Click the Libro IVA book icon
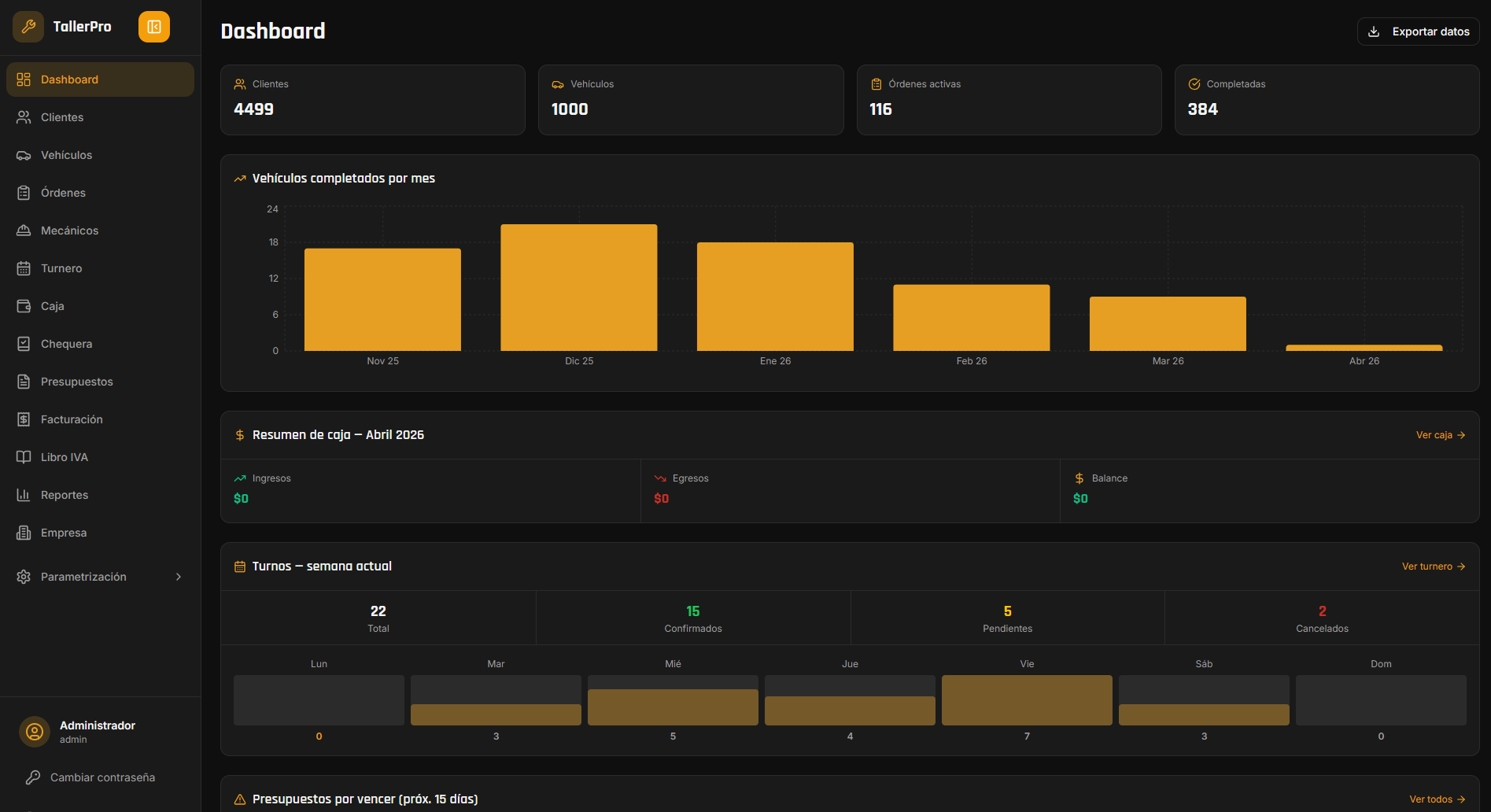Image resolution: width=1491 pixels, height=812 pixels. pos(24,457)
